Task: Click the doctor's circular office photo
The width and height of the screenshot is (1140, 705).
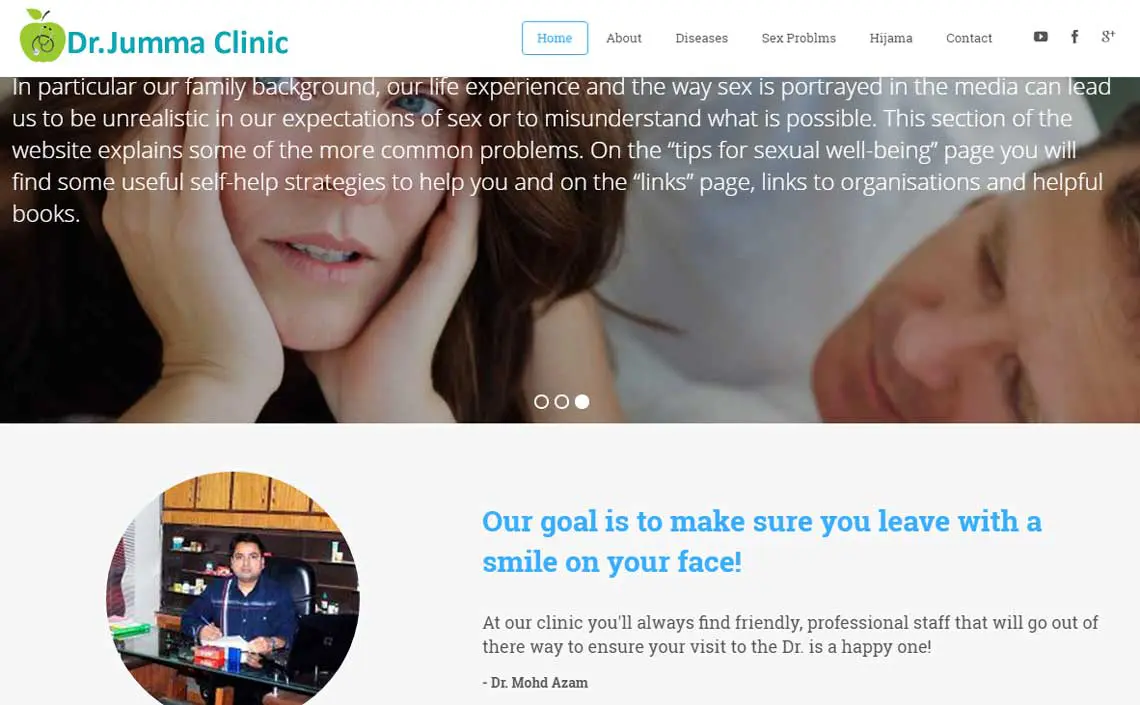Action: (x=233, y=589)
